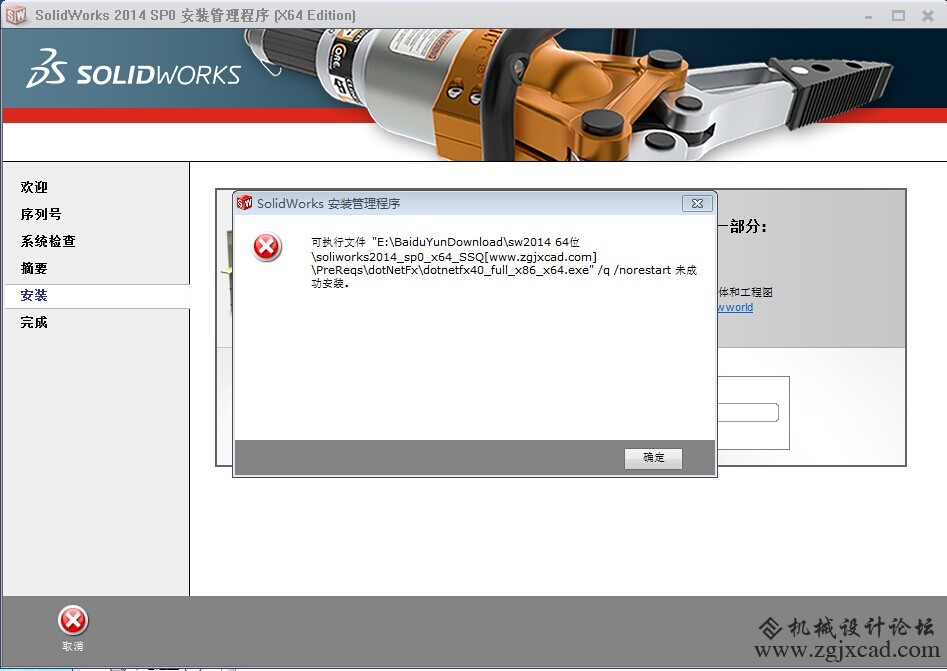Screen dimensions: 947x671
Task: Click the 取消 label under the cancel icon
Action: (x=72, y=646)
